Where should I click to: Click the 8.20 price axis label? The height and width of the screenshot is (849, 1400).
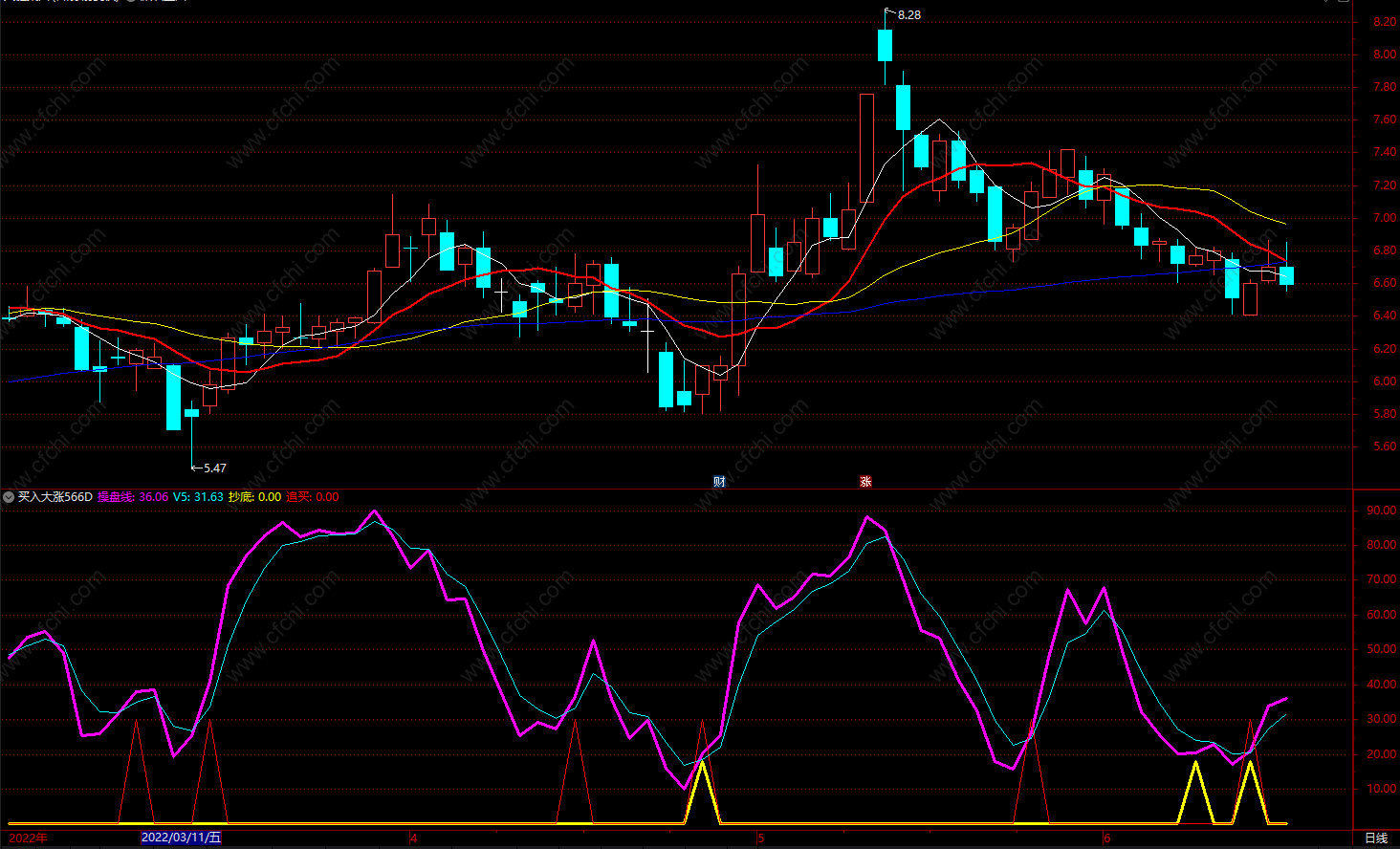point(1384,22)
